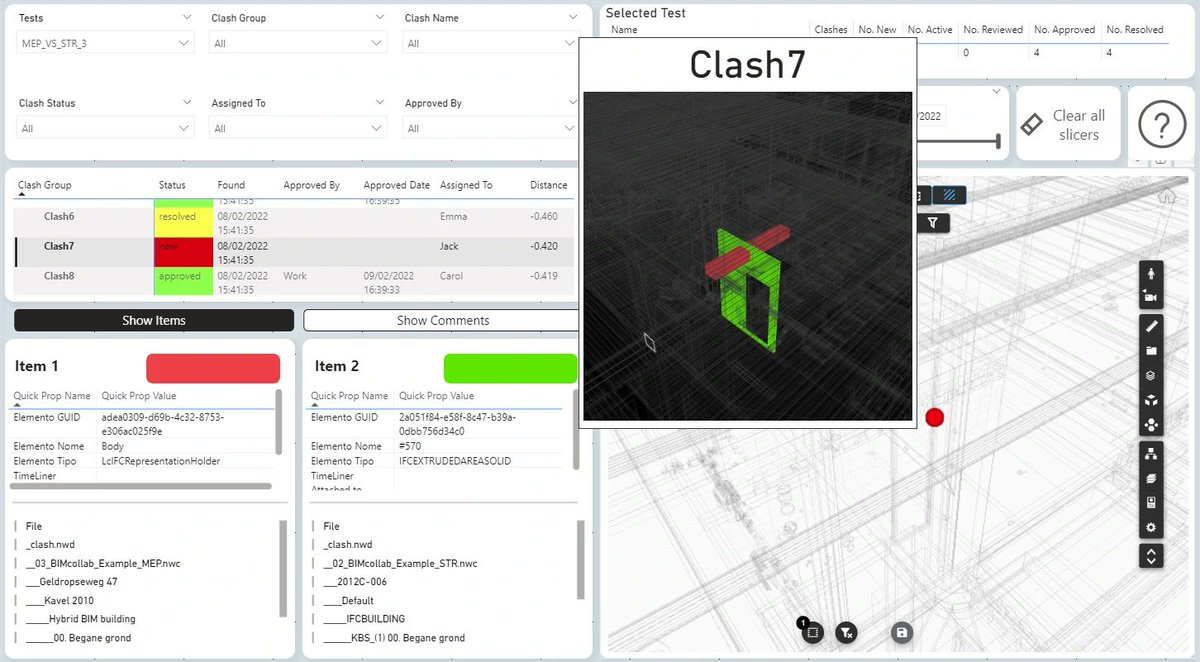Click the Show Comments button
The width and height of the screenshot is (1200, 662).
click(x=442, y=320)
